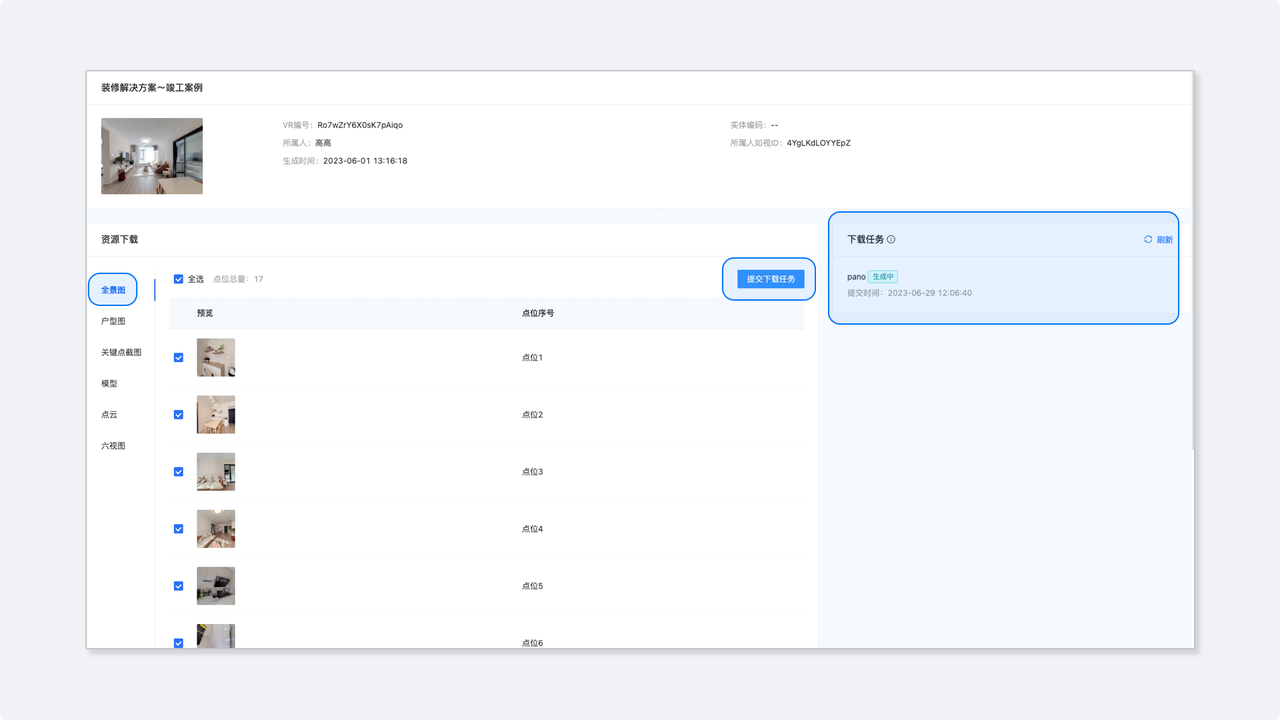Switch to the 户型图 tab
Image resolution: width=1280 pixels, height=720 pixels.
[113, 321]
